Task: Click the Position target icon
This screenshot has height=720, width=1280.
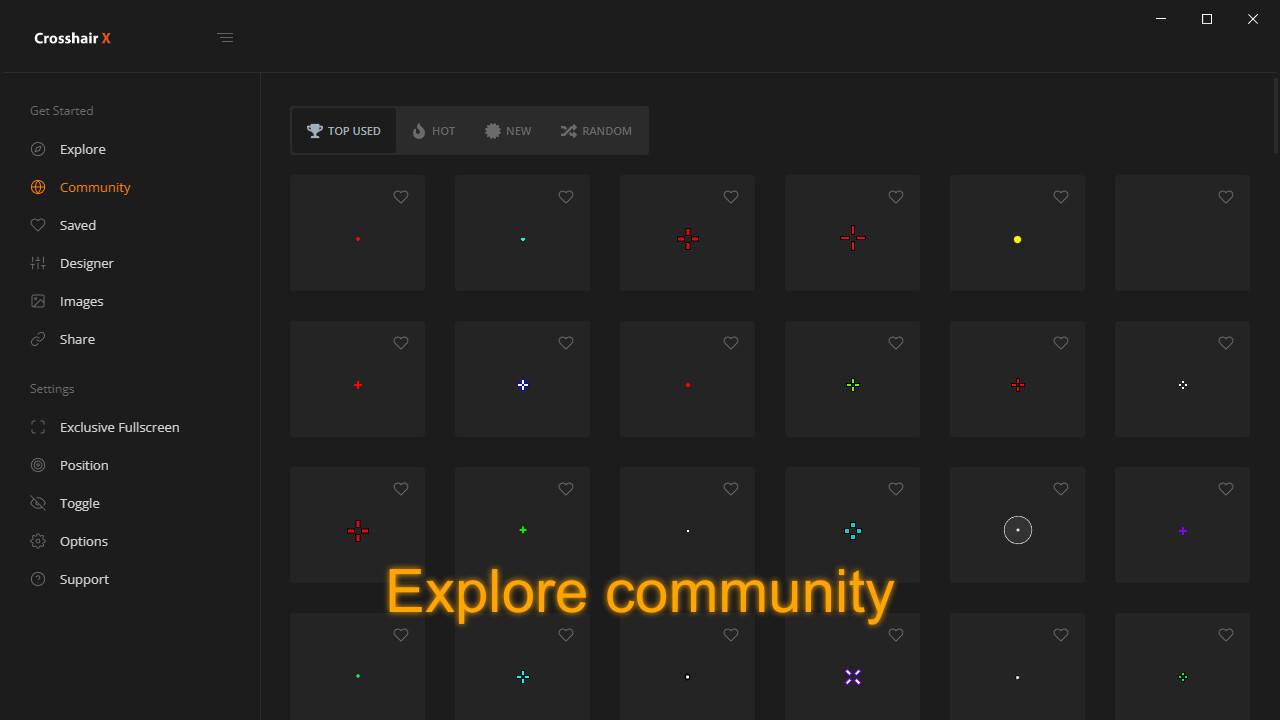Action: (x=38, y=465)
